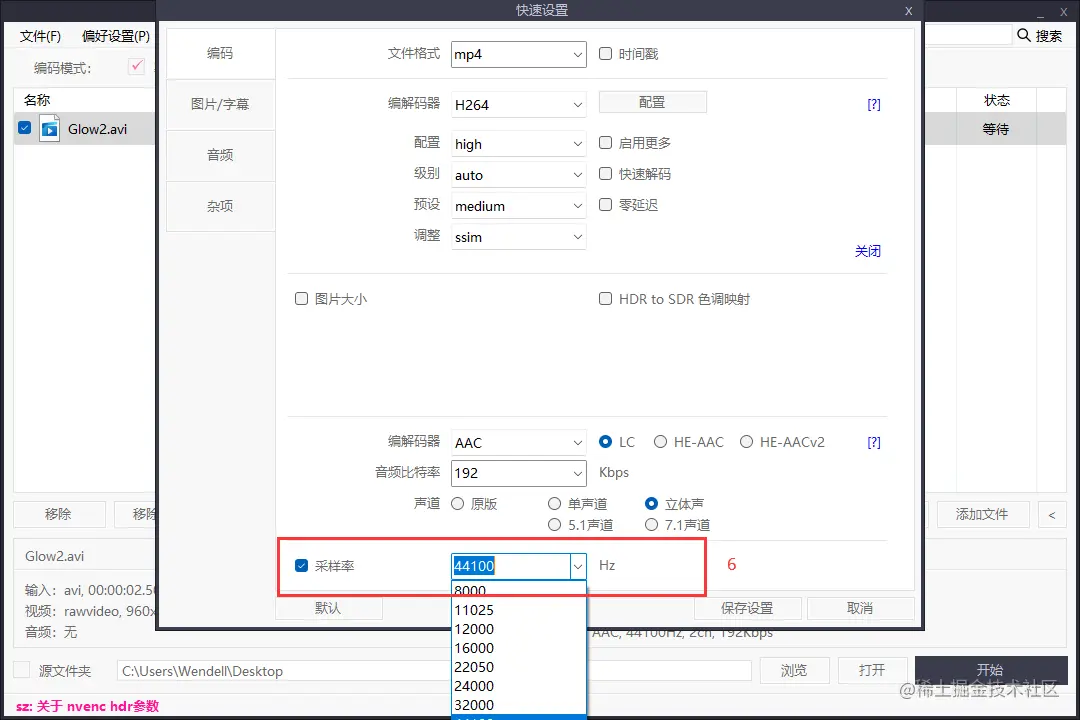Screen dimensions: 1080x720
Task: Open the video codec [?] help link
Action: point(873,105)
